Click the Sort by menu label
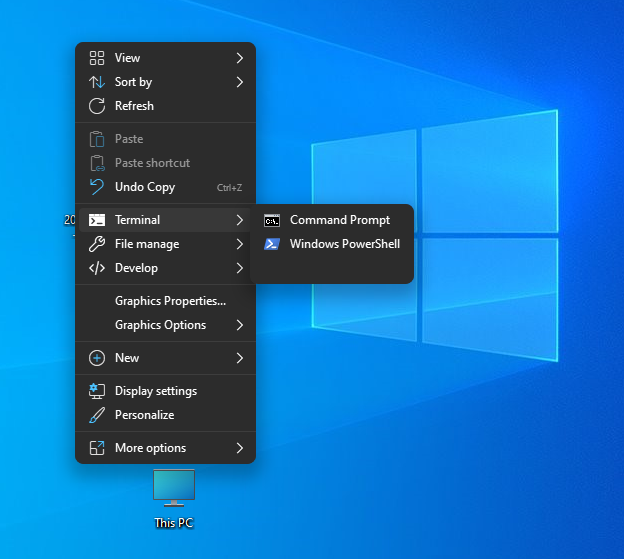Screen dimensions: 624x559 point(133,82)
